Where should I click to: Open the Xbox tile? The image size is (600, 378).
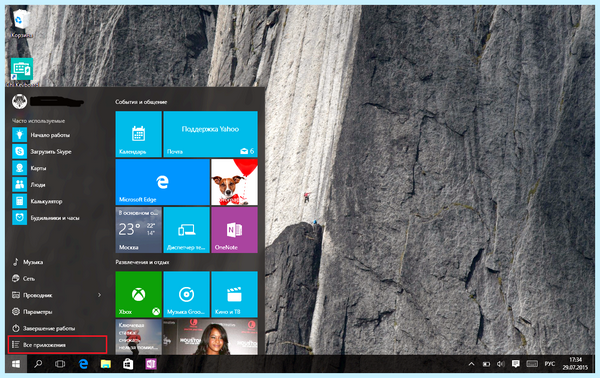coord(139,294)
